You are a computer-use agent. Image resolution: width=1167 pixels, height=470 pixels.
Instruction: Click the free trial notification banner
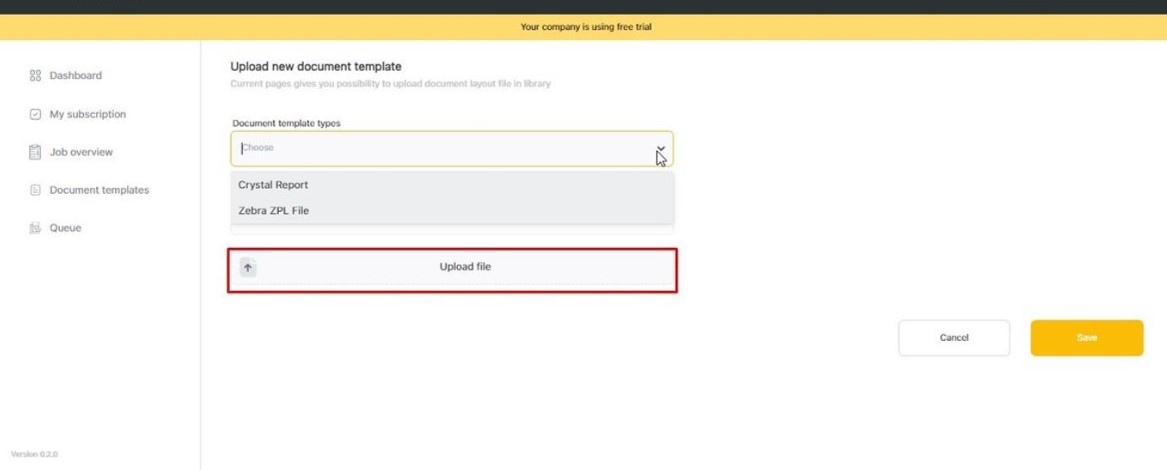tap(585, 27)
